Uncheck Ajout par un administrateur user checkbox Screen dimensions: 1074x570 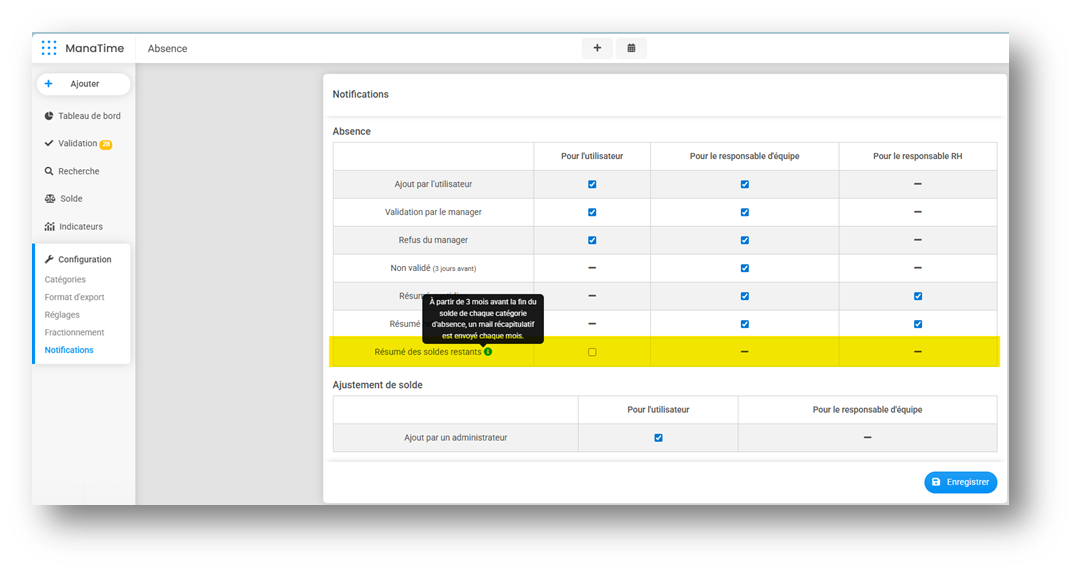pos(658,437)
